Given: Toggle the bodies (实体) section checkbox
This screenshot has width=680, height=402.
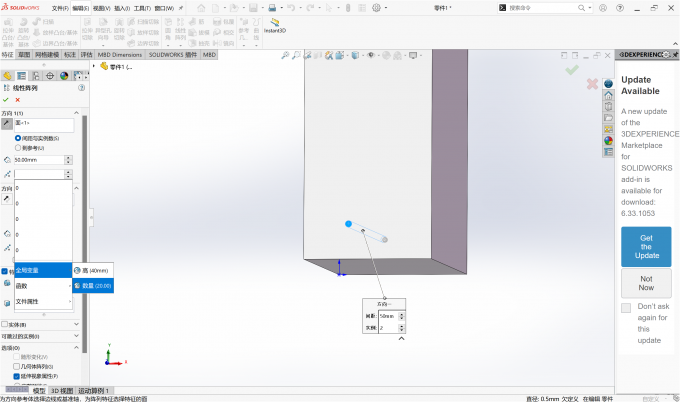Looking at the screenshot, I should click(4, 324).
